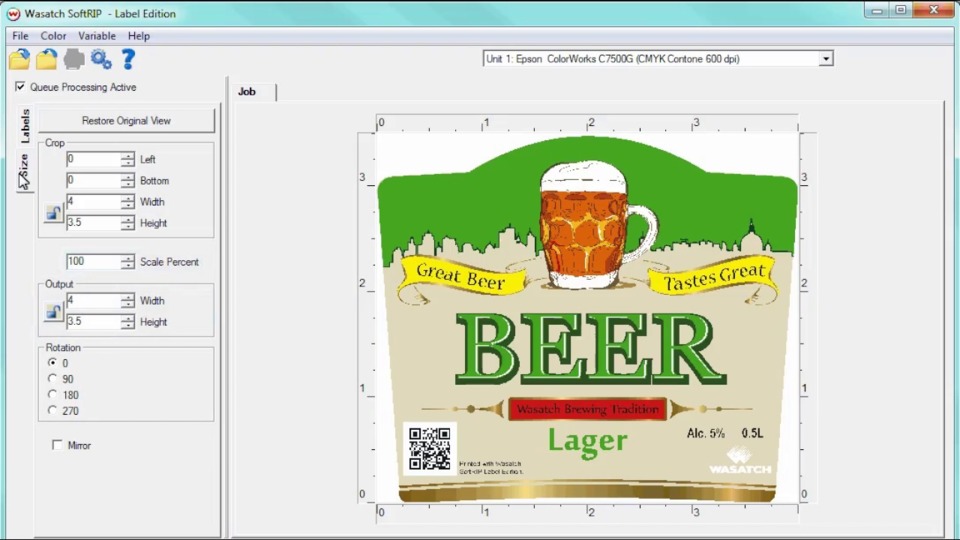Click the Restore Original View button
Viewport: 960px width, 540px height.
(126, 121)
